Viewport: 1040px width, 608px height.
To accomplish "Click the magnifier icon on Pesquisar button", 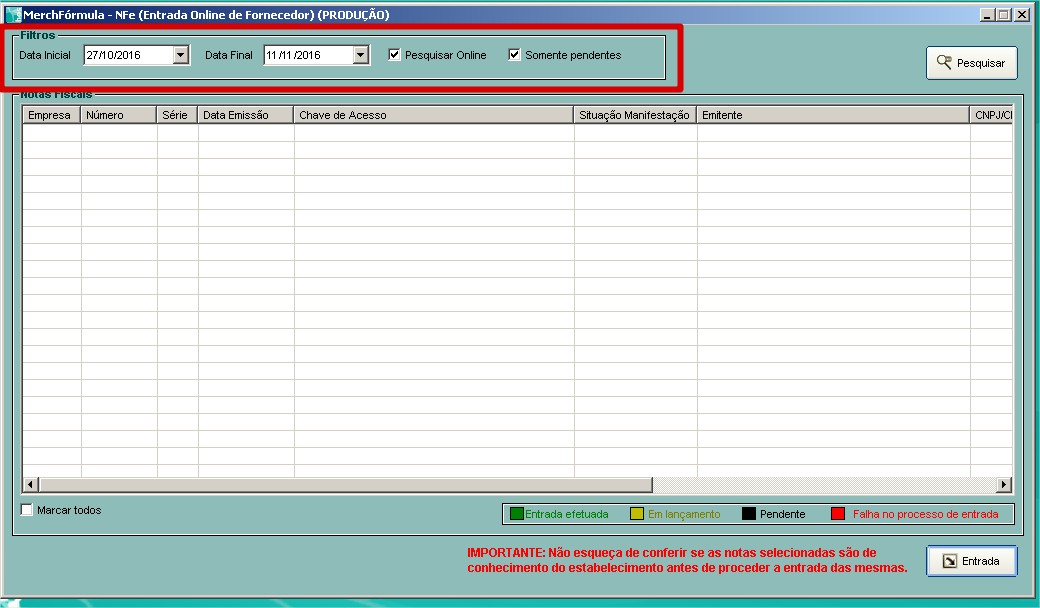I will [943, 62].
